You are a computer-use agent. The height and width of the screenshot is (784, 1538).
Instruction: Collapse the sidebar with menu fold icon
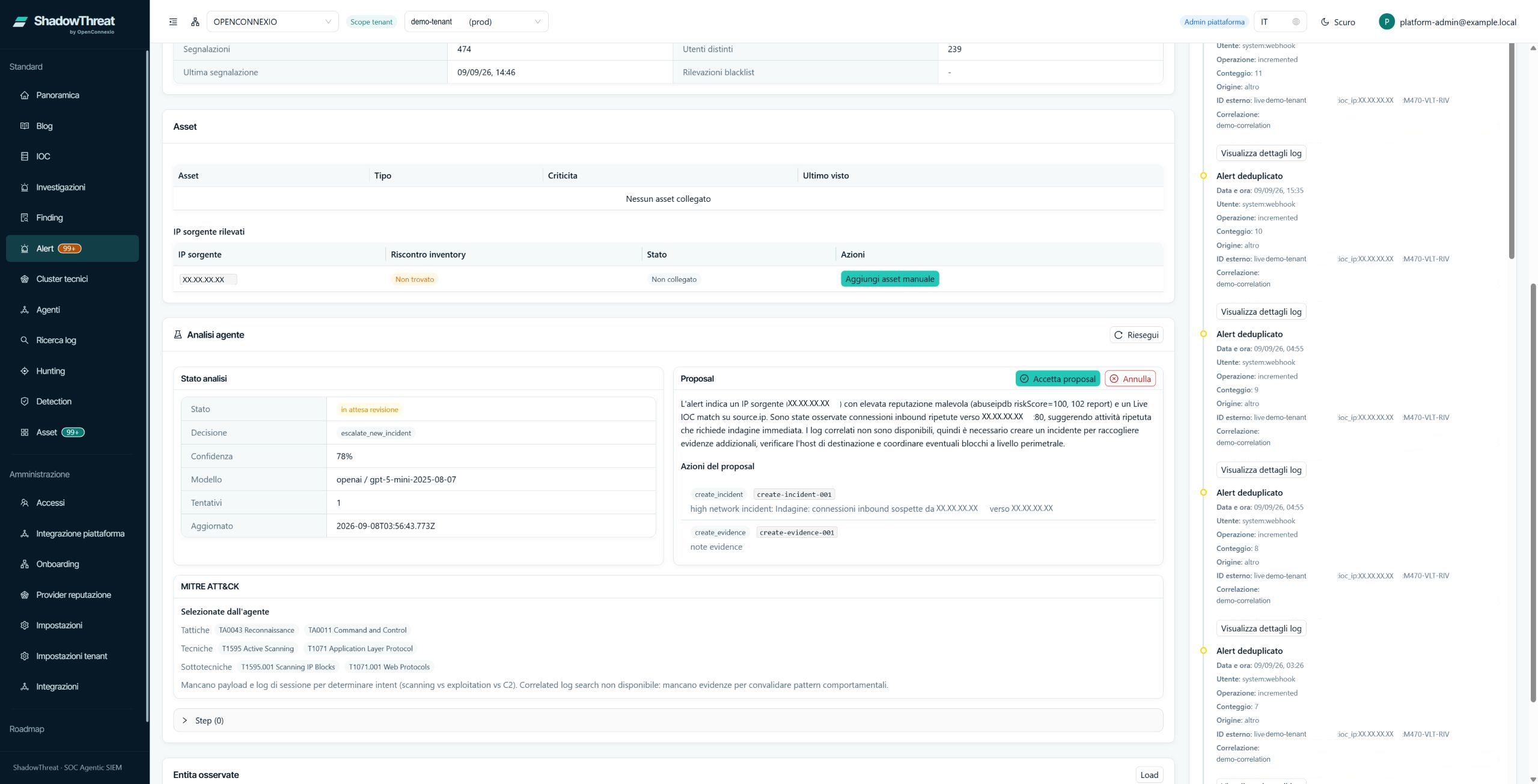(173, 22)
